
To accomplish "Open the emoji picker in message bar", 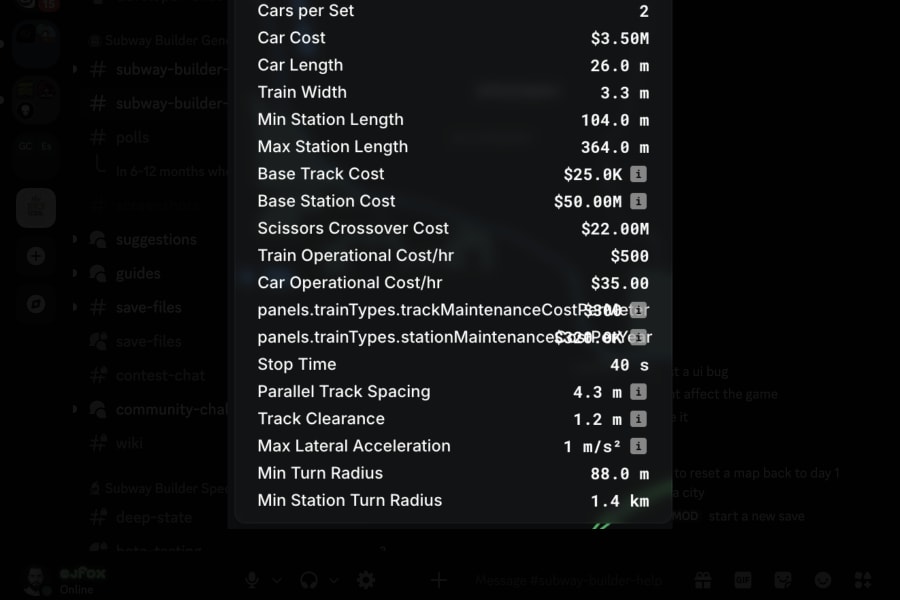I will click(x=823, y=580).
